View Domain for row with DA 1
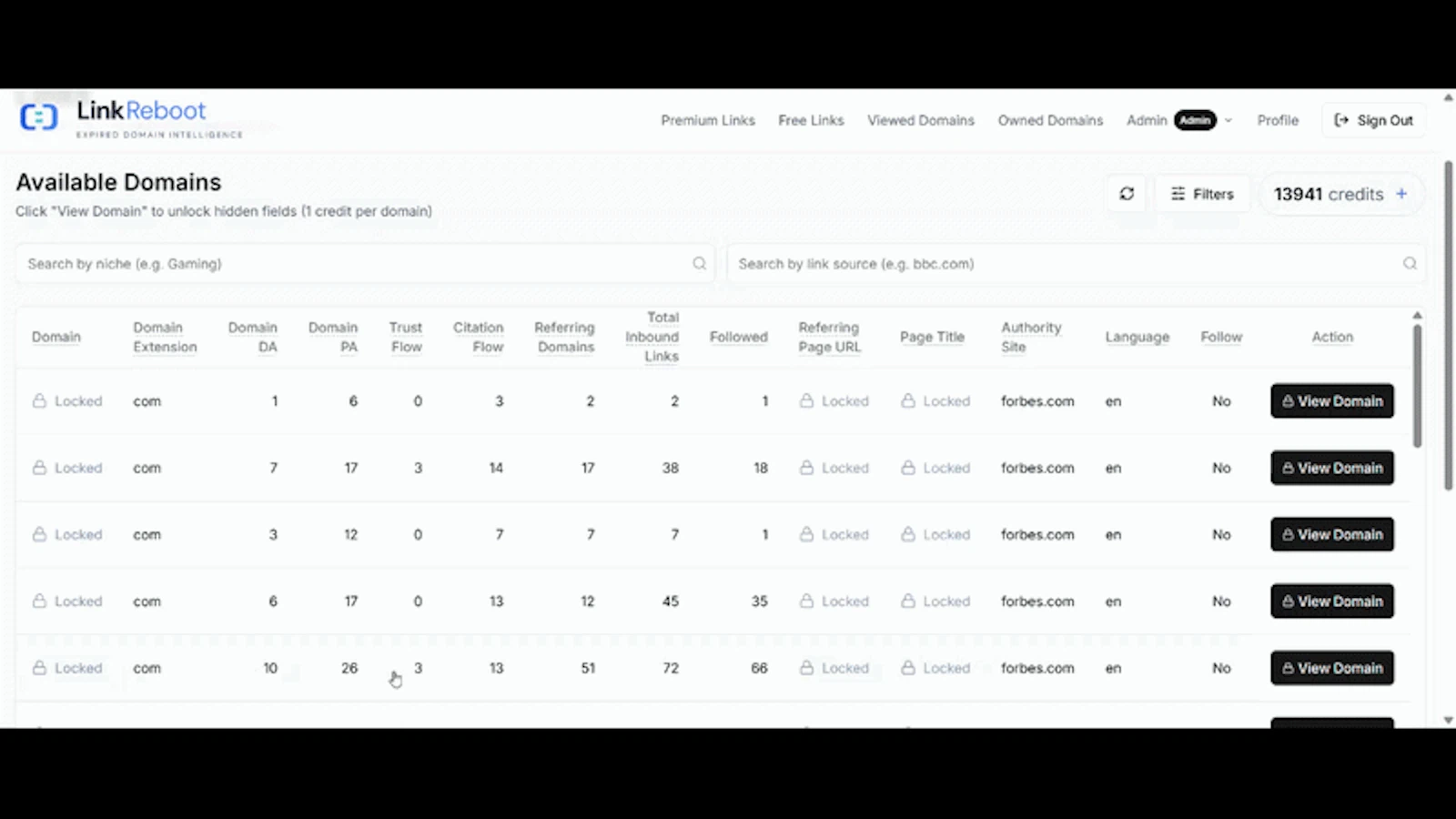This screenshot has height=819, width=1456. (1332, 400)
